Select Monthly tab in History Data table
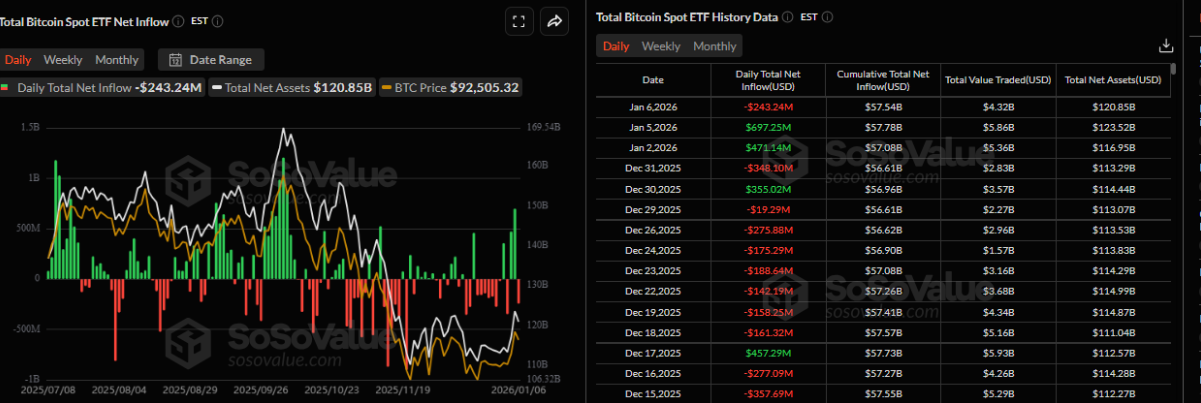This screenshot has height=403, width=1201. (x=714, y=46)
